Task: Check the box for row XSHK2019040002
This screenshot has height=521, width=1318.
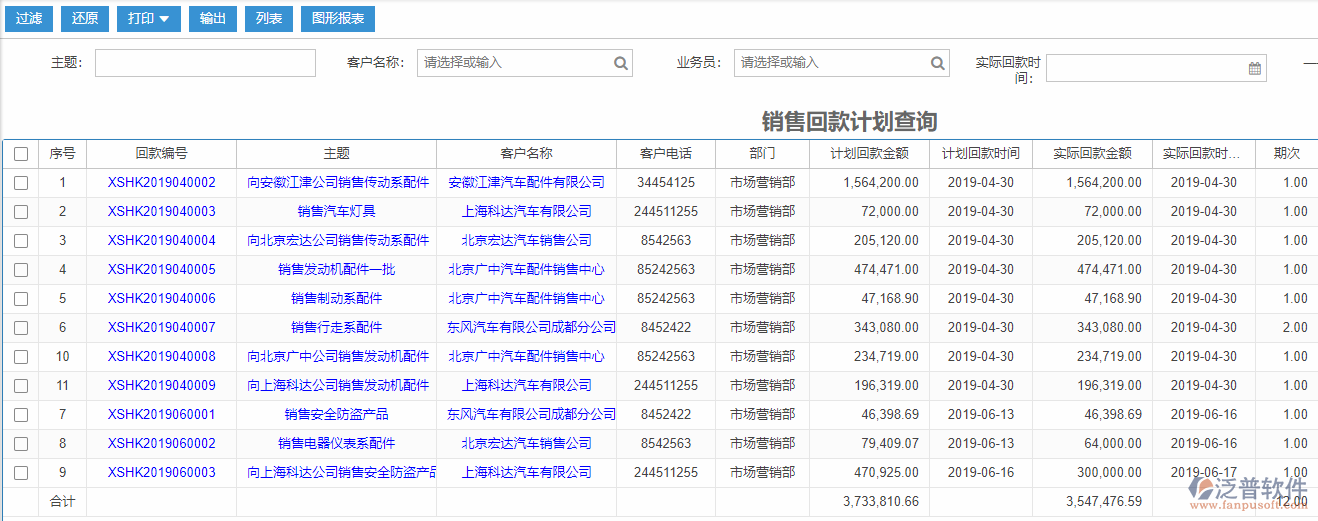Action: pyautogui.click(x=21, y=183)
